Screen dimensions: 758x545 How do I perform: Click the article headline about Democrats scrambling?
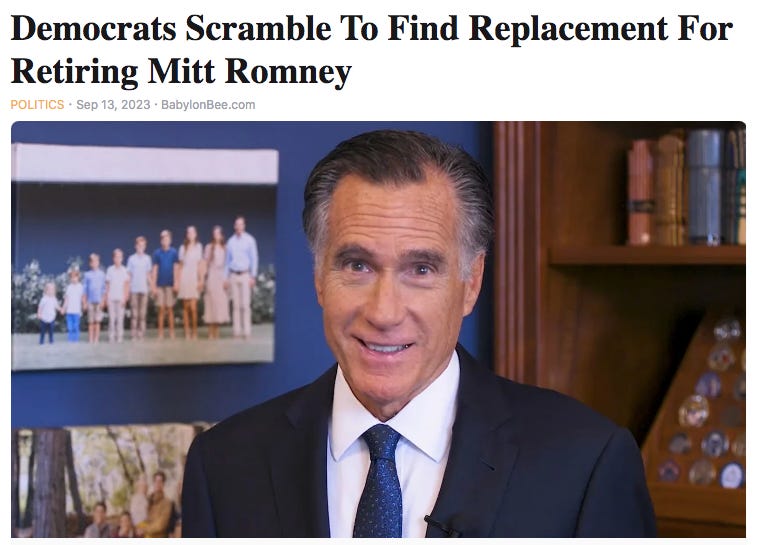pyautogui.click(x=371, y=49)
